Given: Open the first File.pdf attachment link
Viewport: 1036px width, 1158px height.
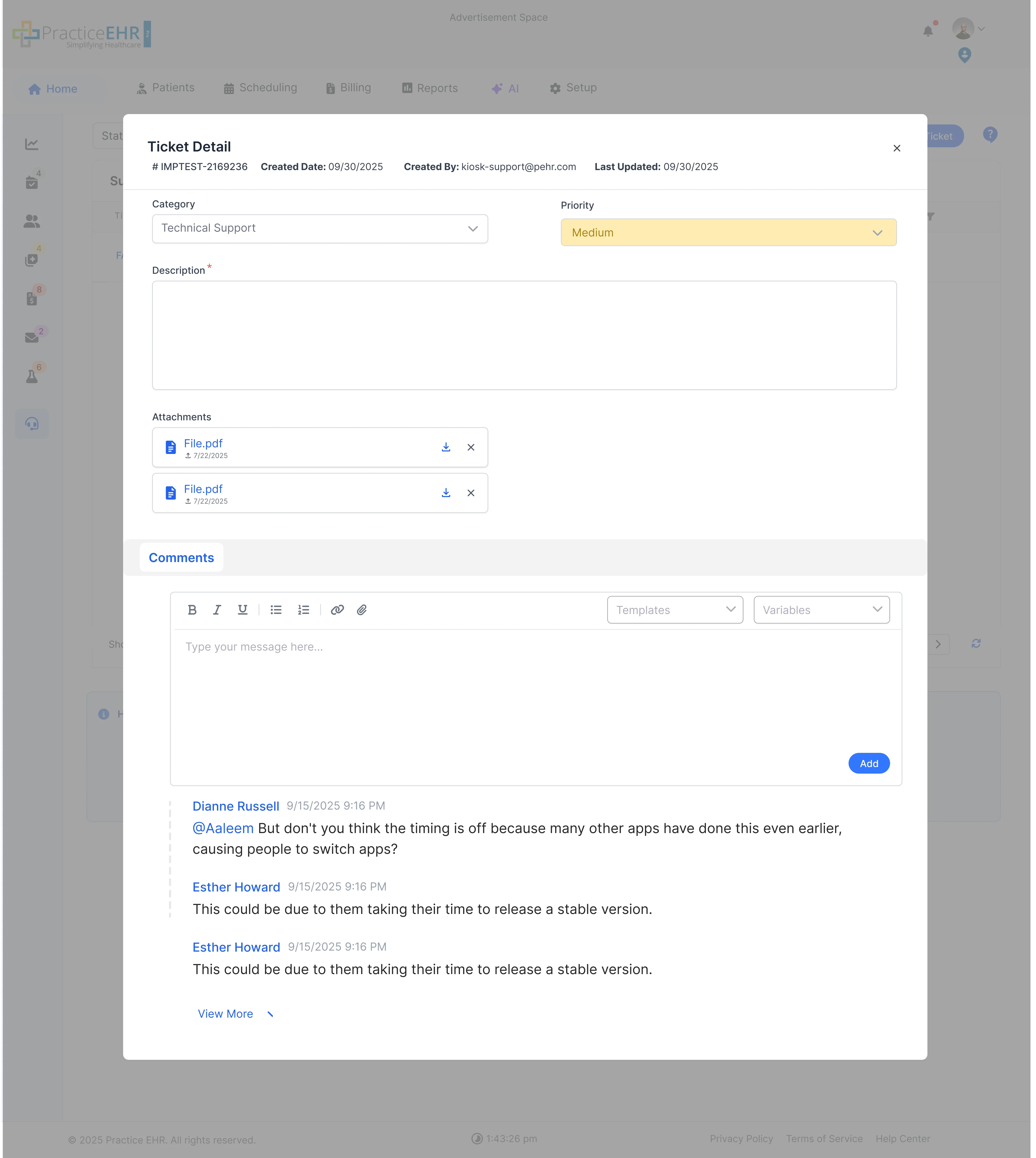Looking at the screenshot, I should tap(203, 443).
